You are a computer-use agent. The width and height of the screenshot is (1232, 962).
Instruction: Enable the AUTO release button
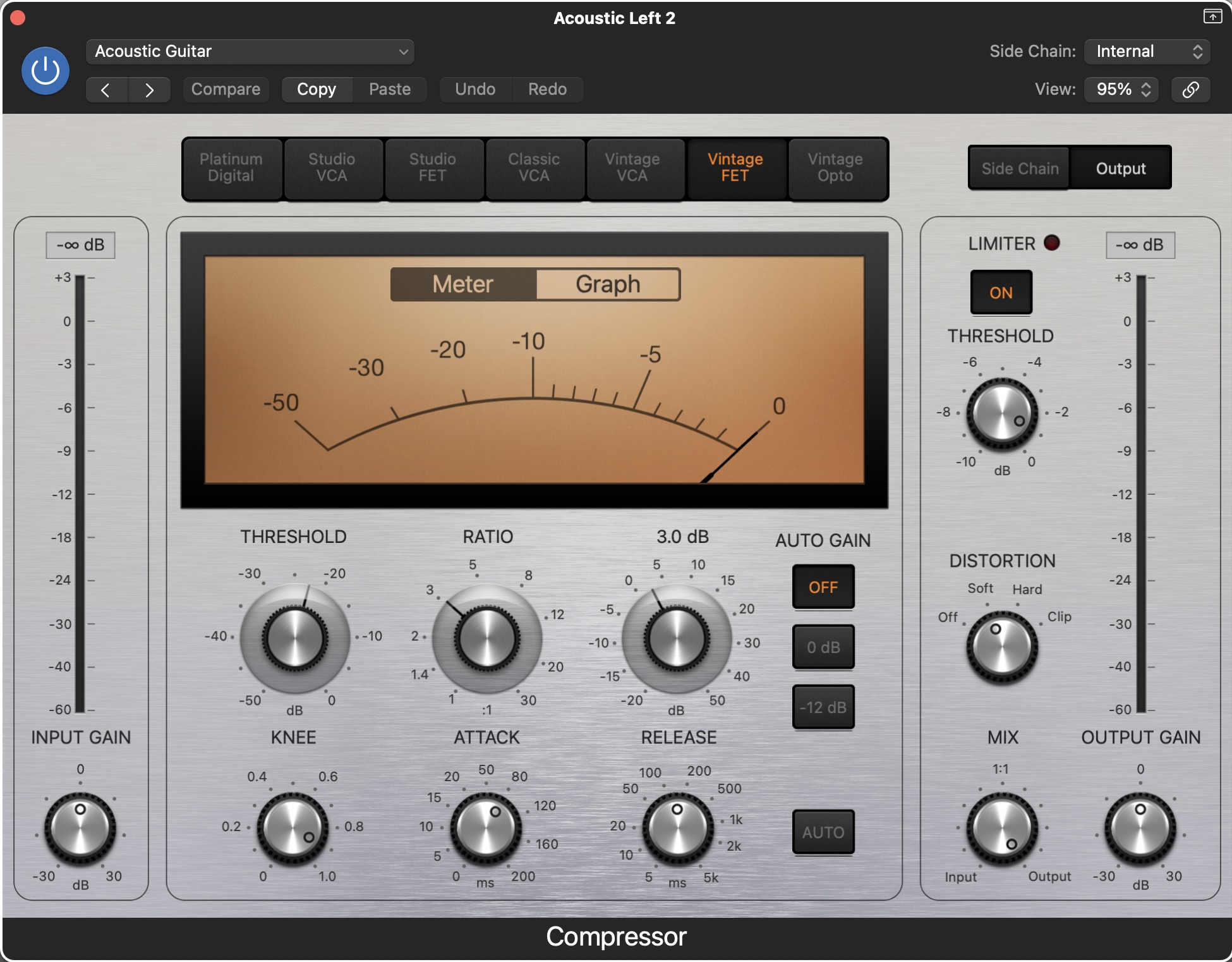pos(823,832)
